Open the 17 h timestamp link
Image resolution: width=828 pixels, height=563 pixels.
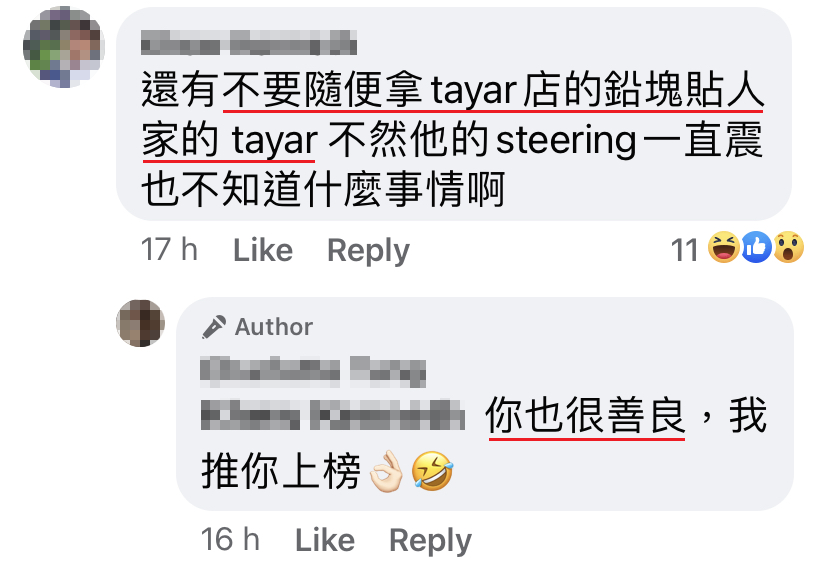pyautogui.click(x=169, y=250)
